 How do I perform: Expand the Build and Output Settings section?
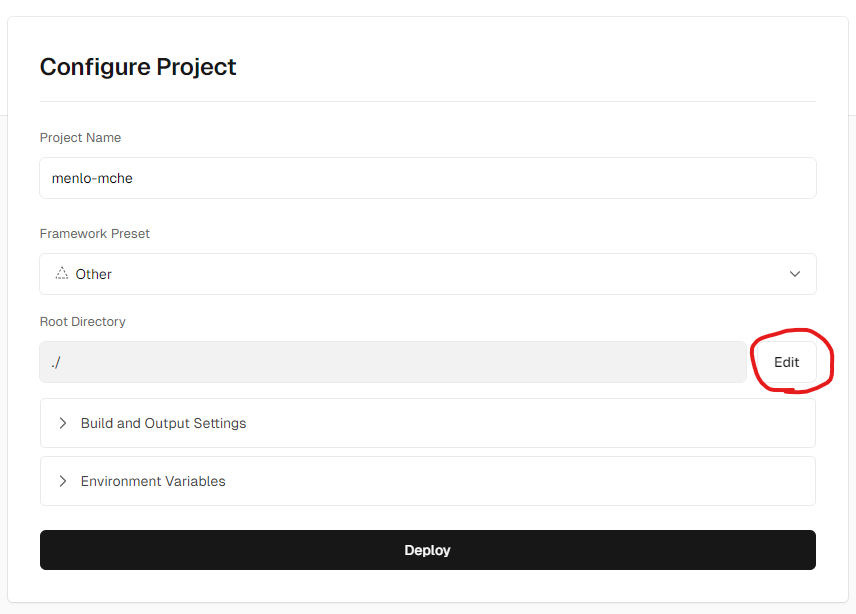427,423
